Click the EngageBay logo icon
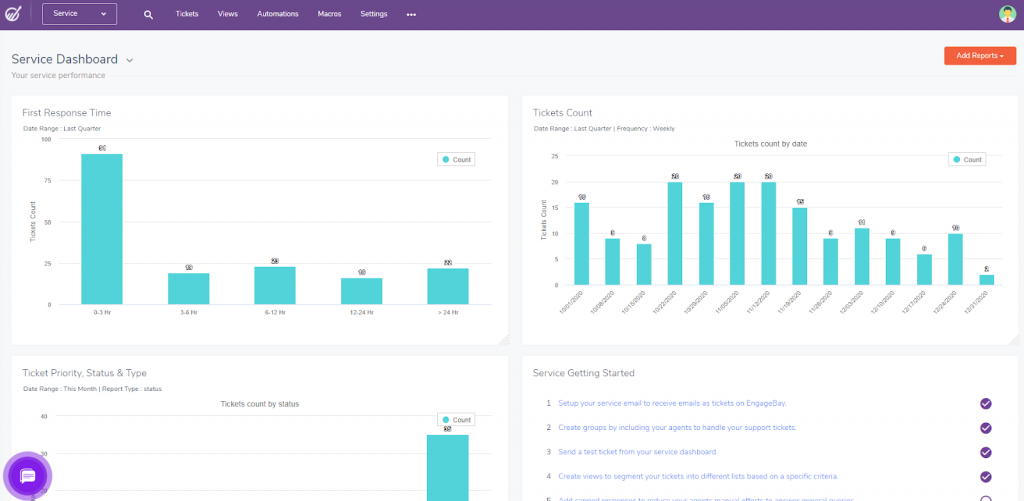1024x501 pixels. coord(14,14)
